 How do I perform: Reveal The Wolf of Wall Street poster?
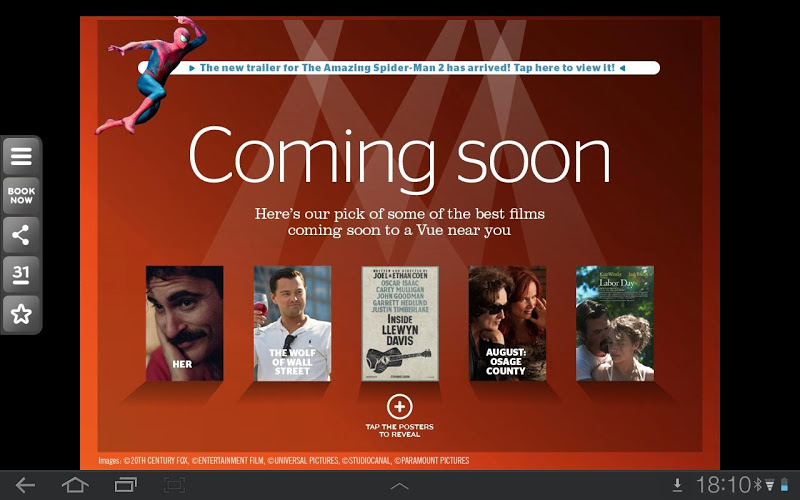(x=292, y=323)
